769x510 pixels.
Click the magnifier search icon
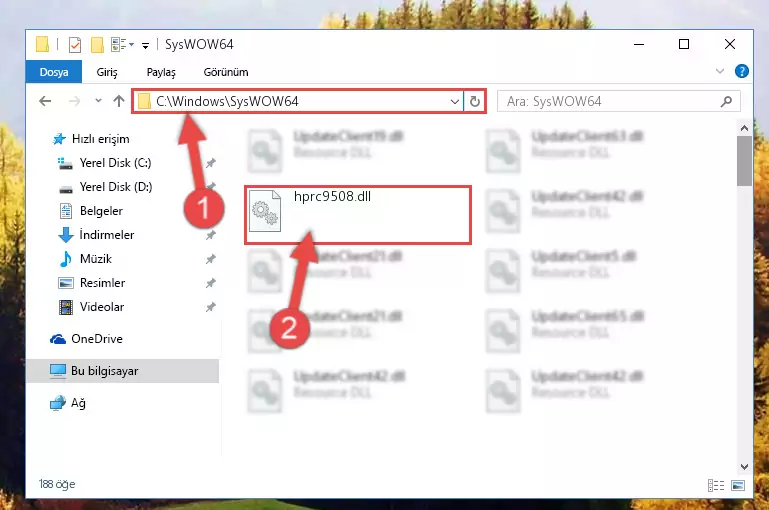tap(726, 102)
